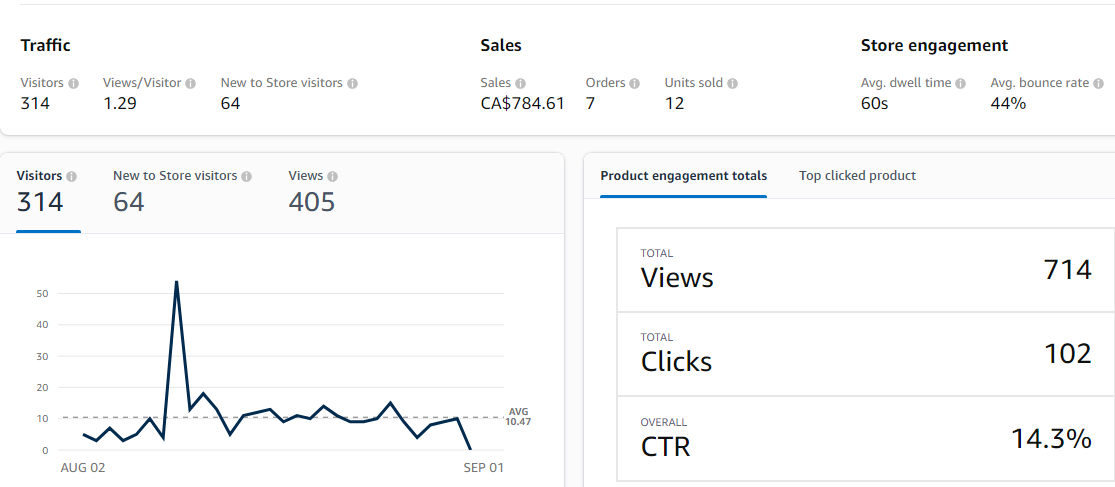Click info icon beside Sales amount label
Viewport: 1115px width, 487px height.
click(x=521, y=84)
